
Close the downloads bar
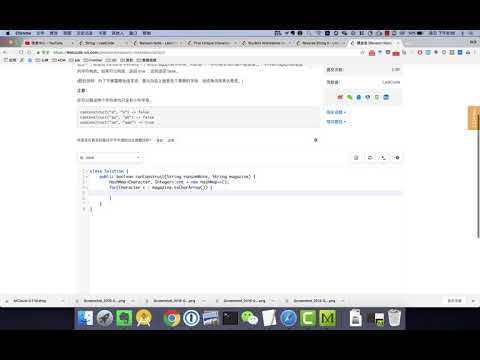473,301
